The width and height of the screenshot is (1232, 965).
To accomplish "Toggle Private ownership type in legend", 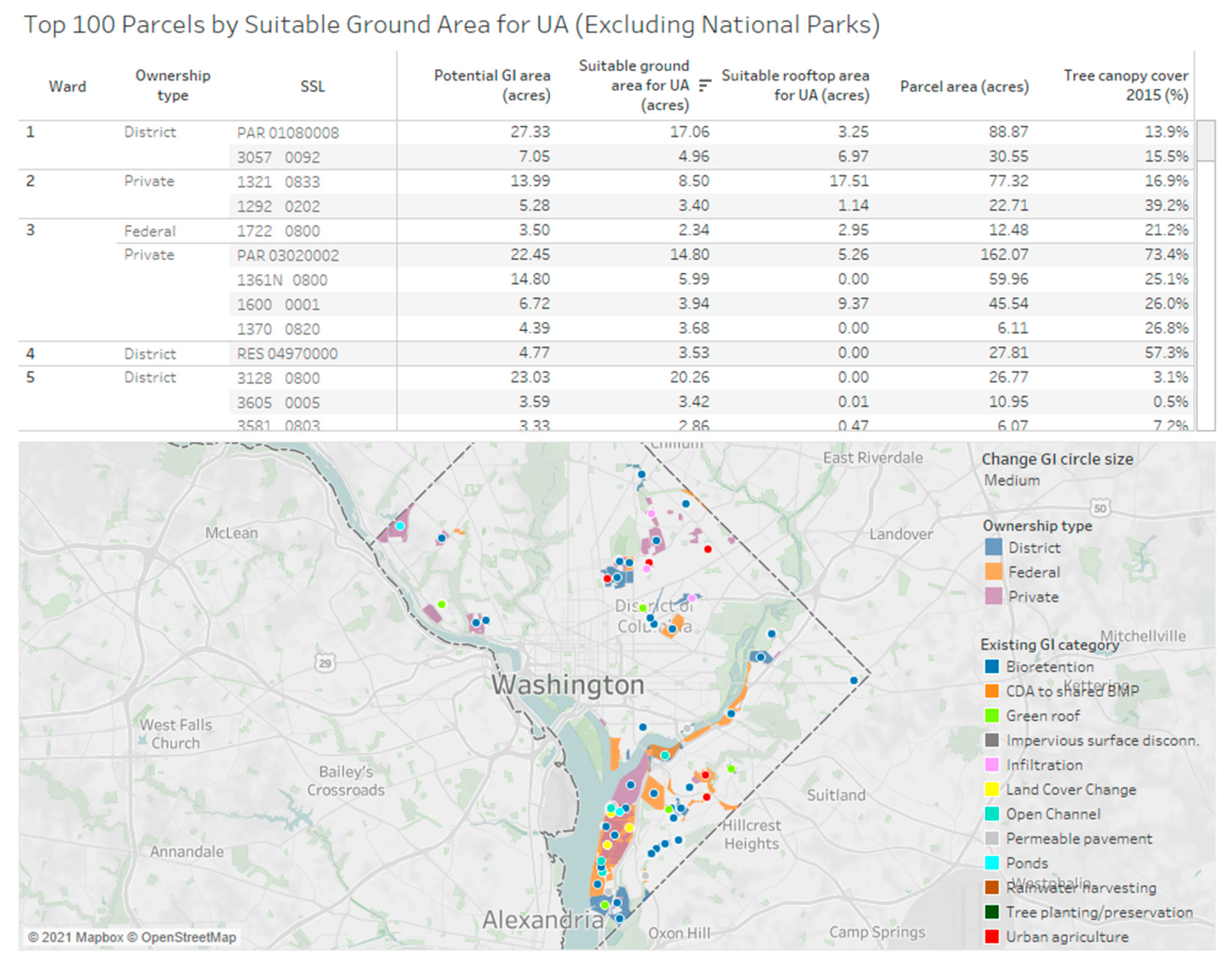I will (x=1032, y=597).
